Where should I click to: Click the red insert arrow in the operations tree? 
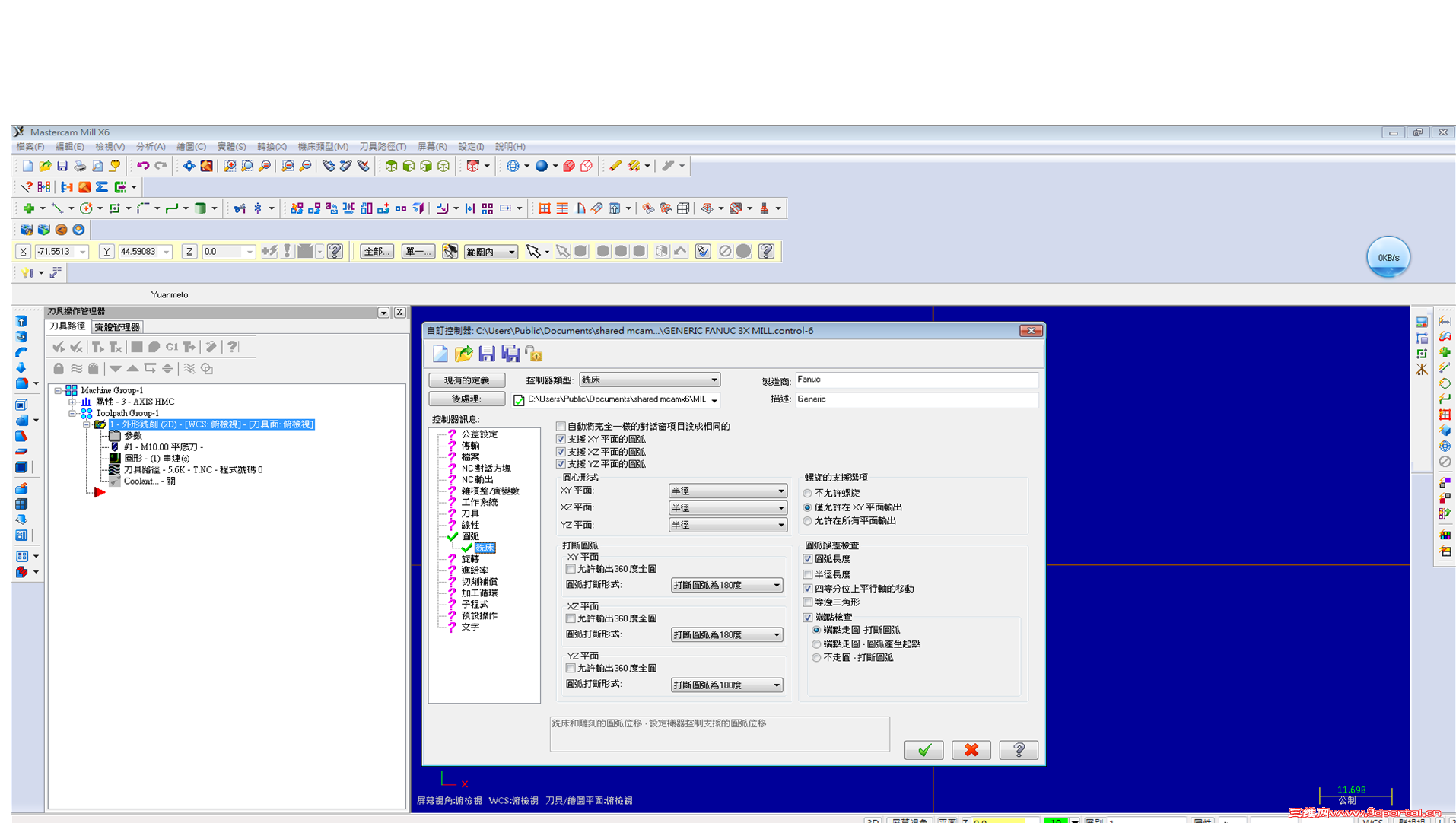click(100, 493)
